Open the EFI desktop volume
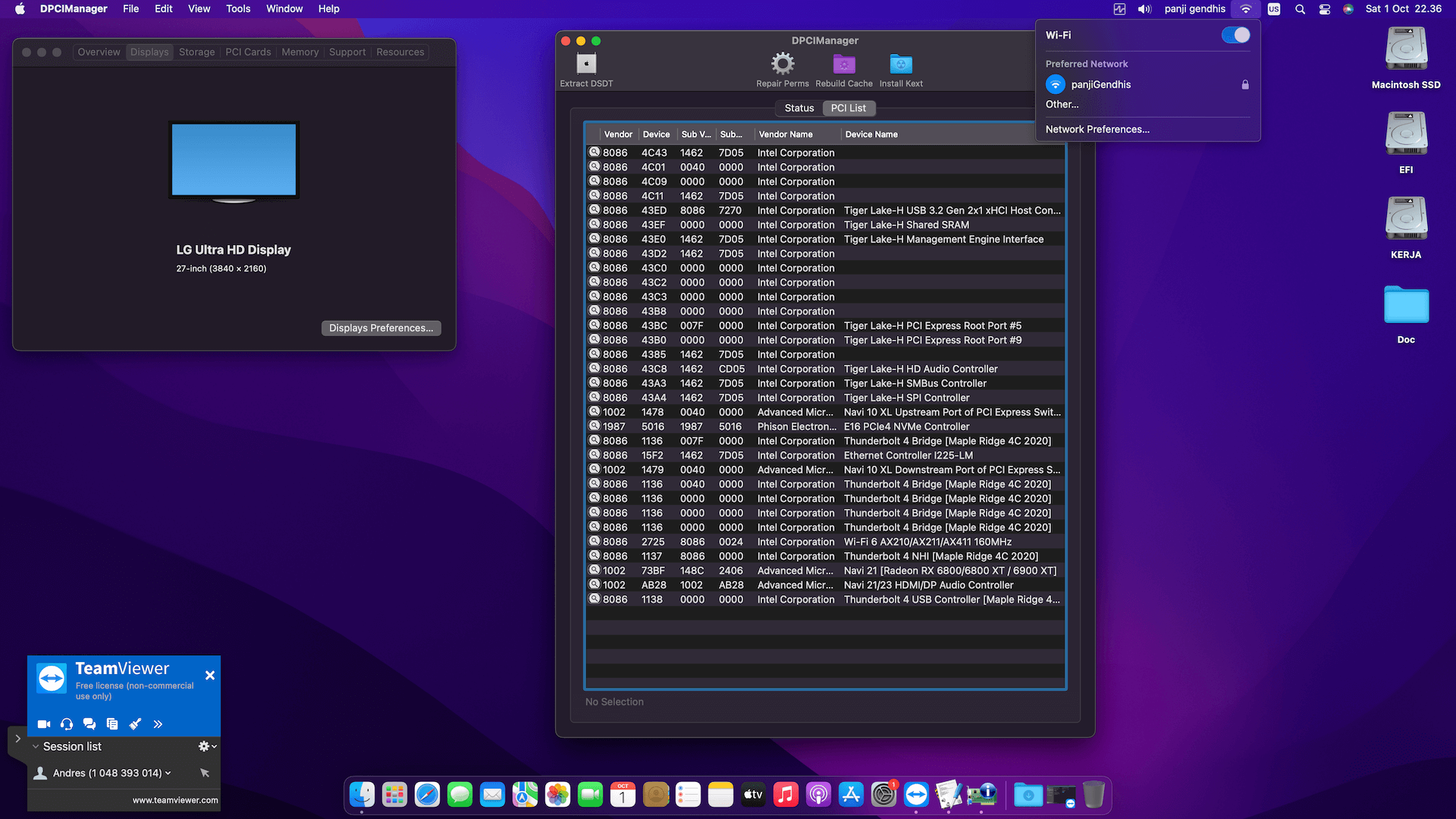The image size is (1456, 819). 1406,134
